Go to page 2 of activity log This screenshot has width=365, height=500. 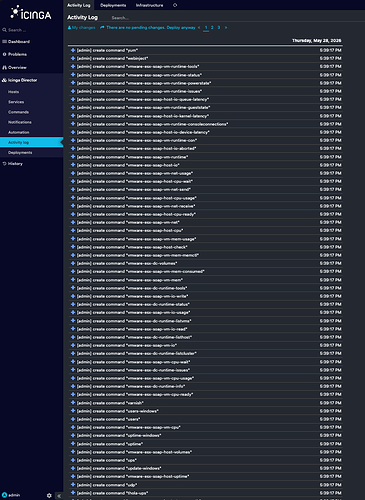pos(212,28)
